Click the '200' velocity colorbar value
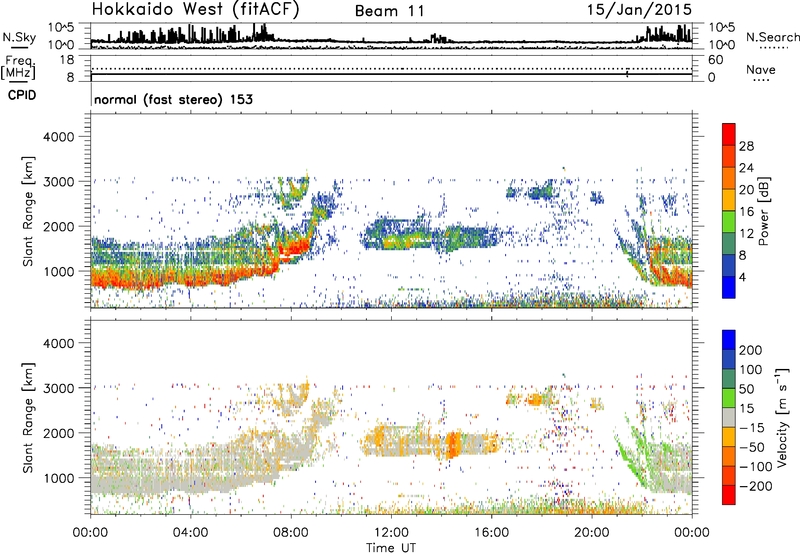 (751, 350)
